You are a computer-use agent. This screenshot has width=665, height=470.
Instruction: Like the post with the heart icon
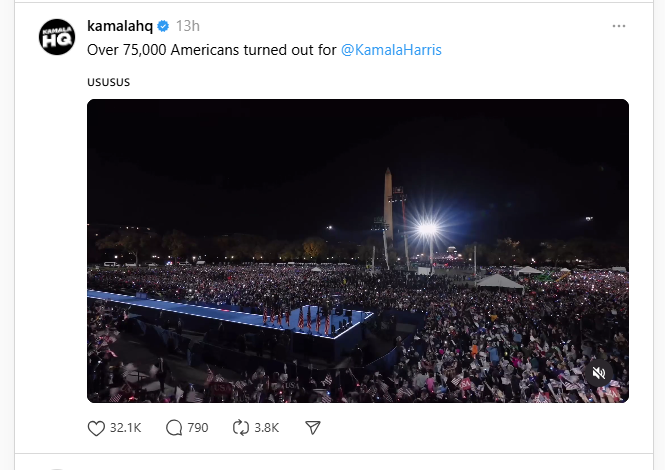(x=97, y=428)
